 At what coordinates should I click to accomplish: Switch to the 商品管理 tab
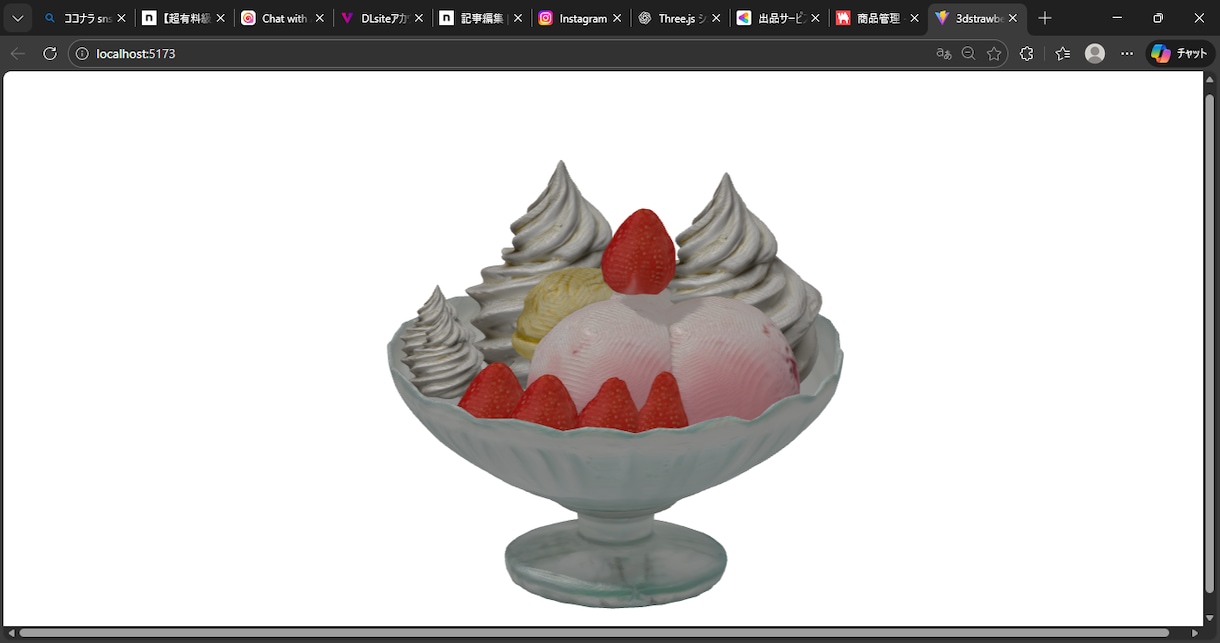[877, 18]
